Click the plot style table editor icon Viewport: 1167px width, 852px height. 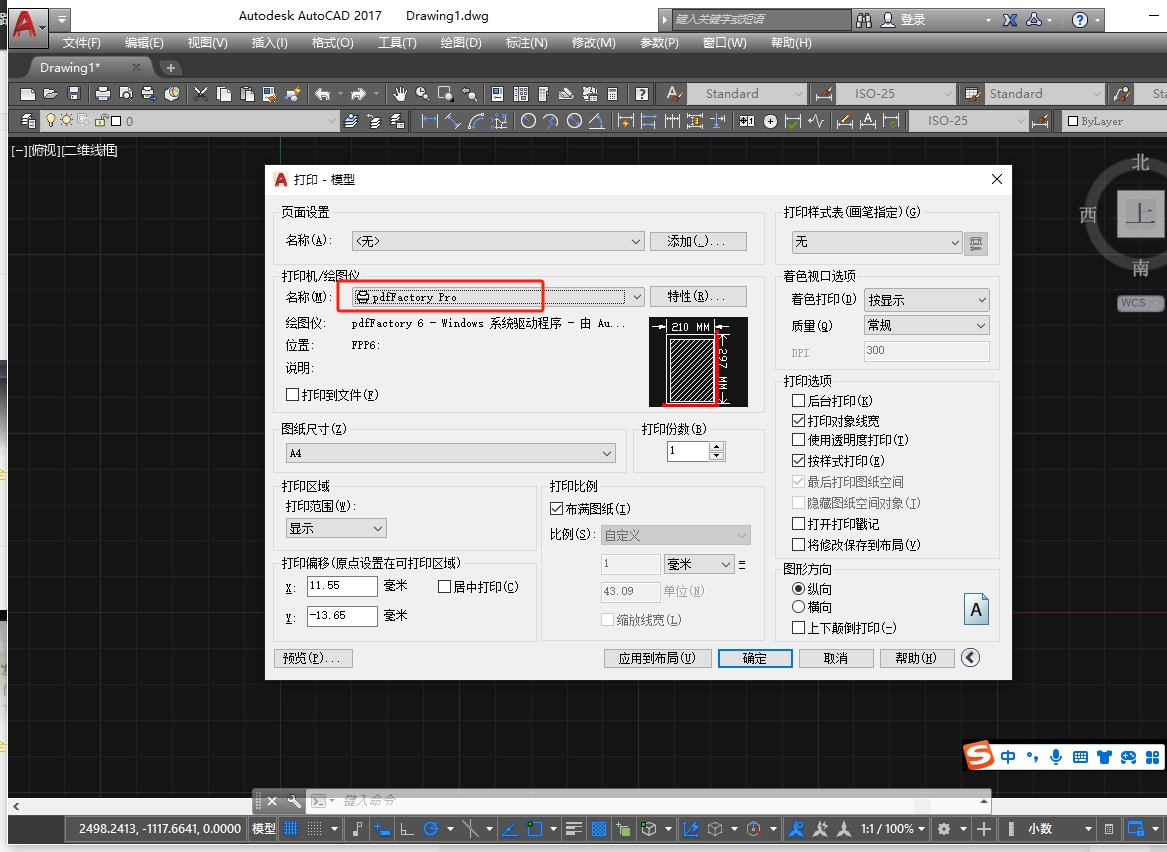(976, 243)
